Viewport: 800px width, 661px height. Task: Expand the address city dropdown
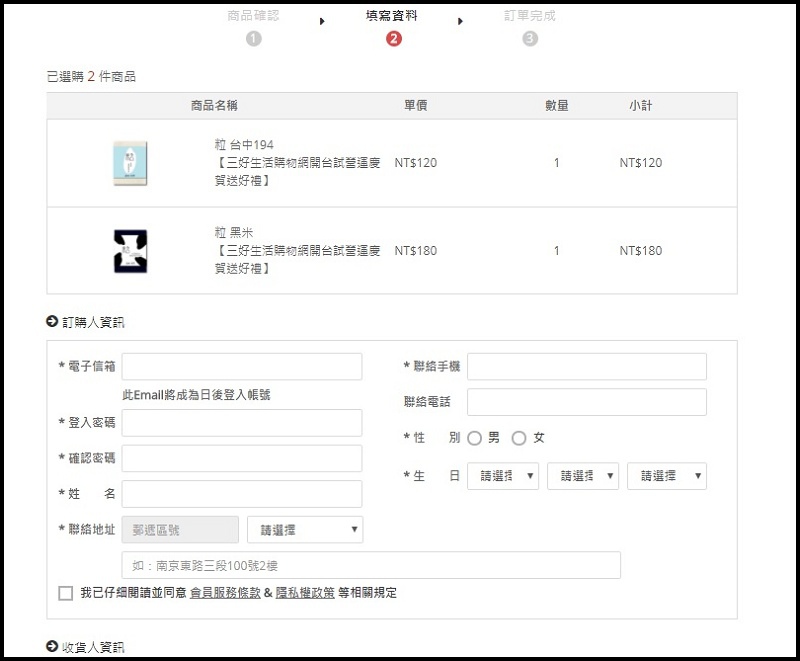pyautogui.click(x=305, y=529)
